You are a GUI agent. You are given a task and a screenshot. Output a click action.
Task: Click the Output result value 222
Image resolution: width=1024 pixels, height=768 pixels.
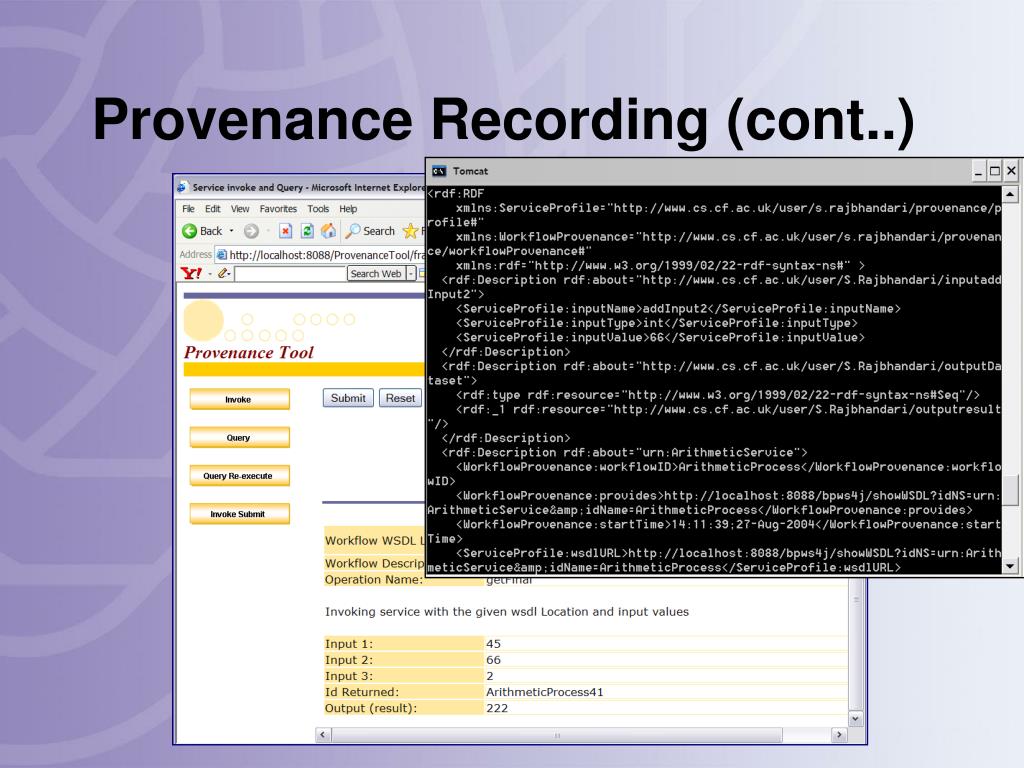[x=497, y=709]
